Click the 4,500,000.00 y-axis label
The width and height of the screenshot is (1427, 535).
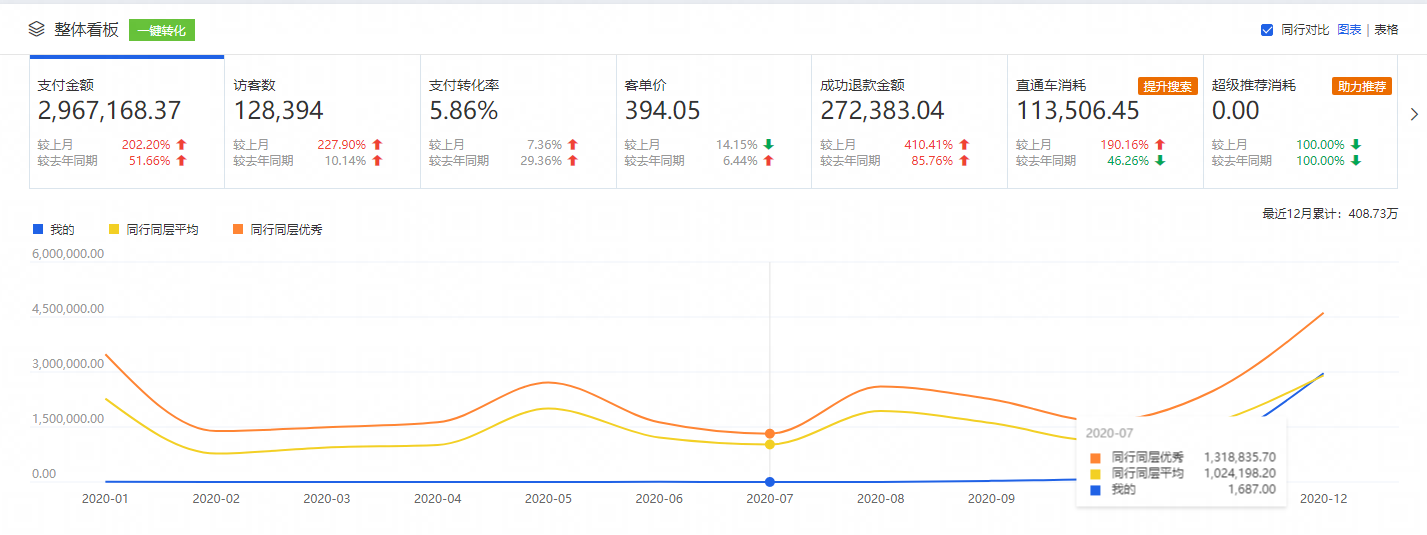click(68, 309)
